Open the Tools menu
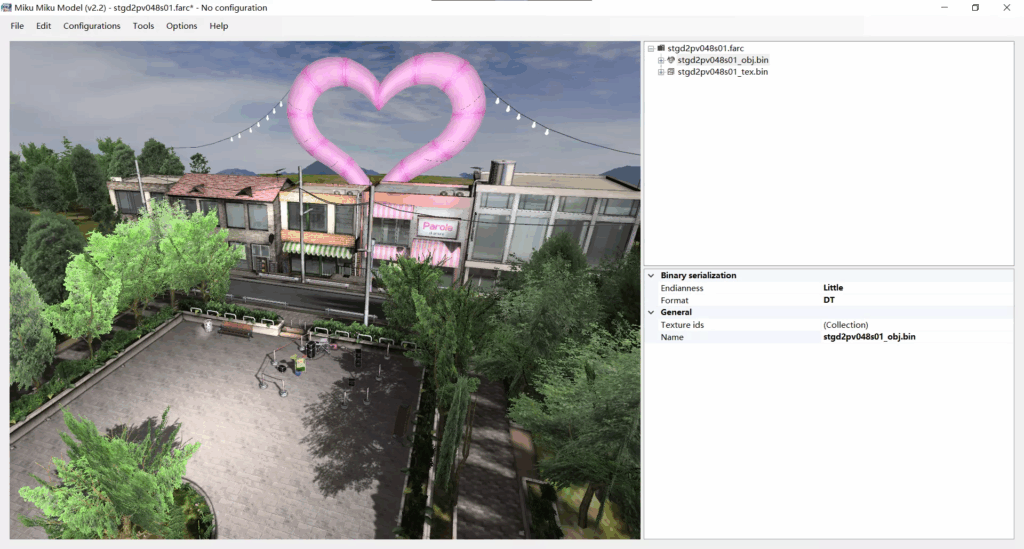This screenshot has height=549, width=1024. click(143, 26)
